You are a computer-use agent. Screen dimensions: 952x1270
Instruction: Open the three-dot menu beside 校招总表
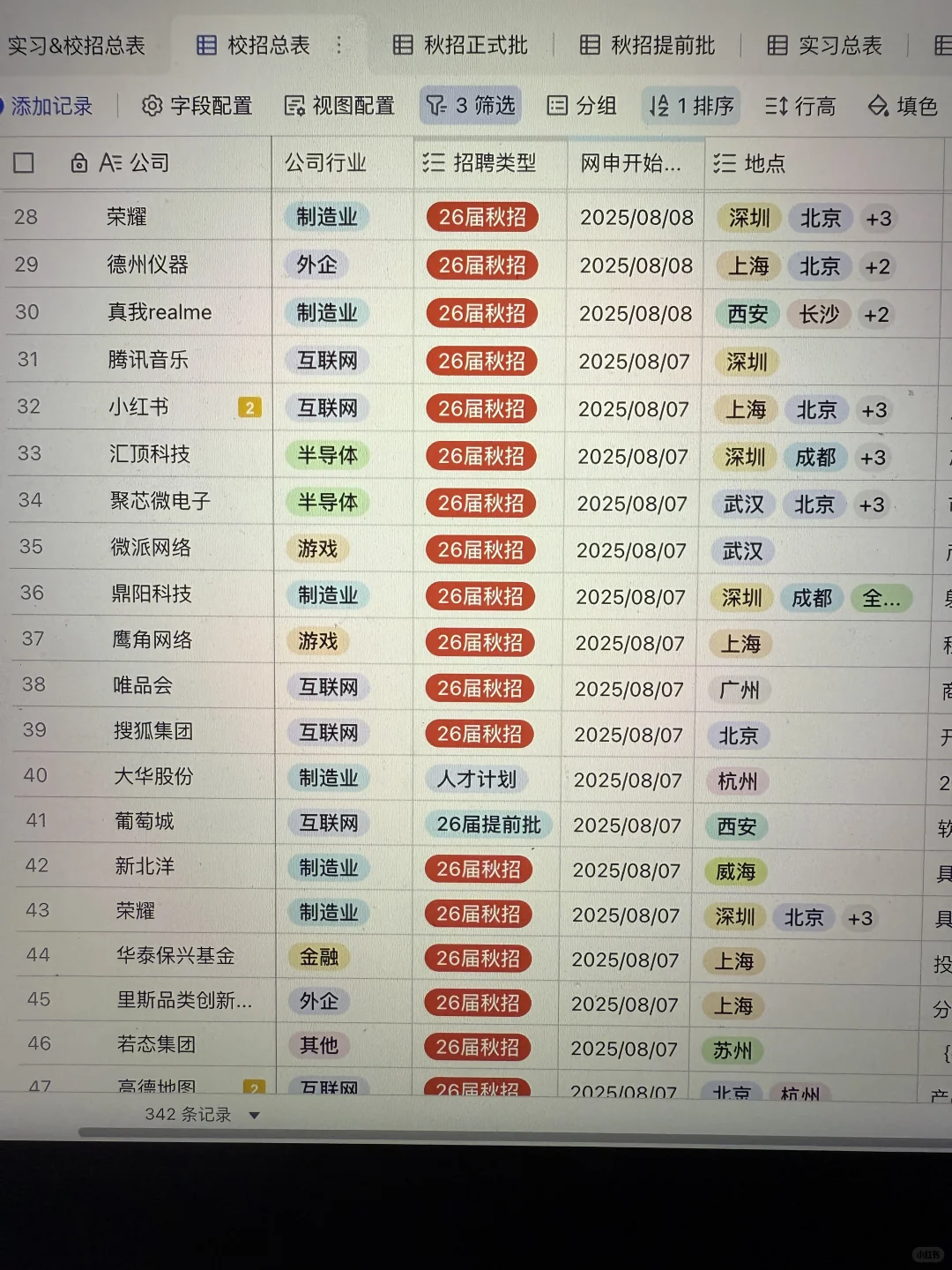point(339,45)
